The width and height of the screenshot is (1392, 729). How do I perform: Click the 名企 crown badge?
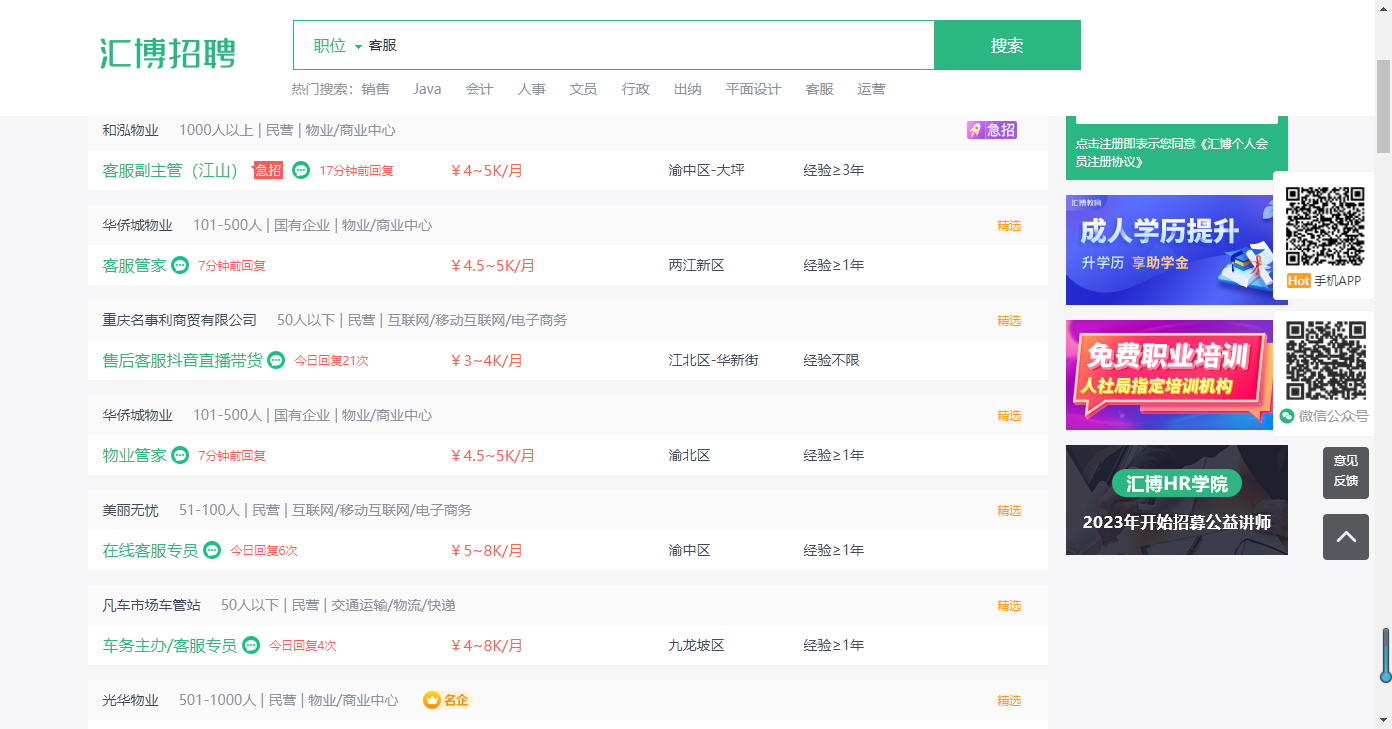(x=446, y=700)
